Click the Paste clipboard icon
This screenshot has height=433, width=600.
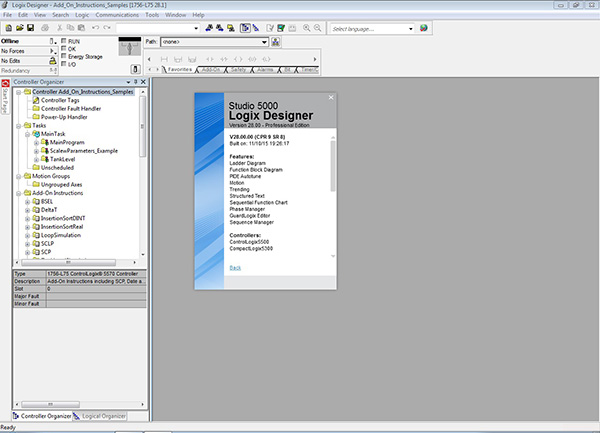(x=81, y=28)
